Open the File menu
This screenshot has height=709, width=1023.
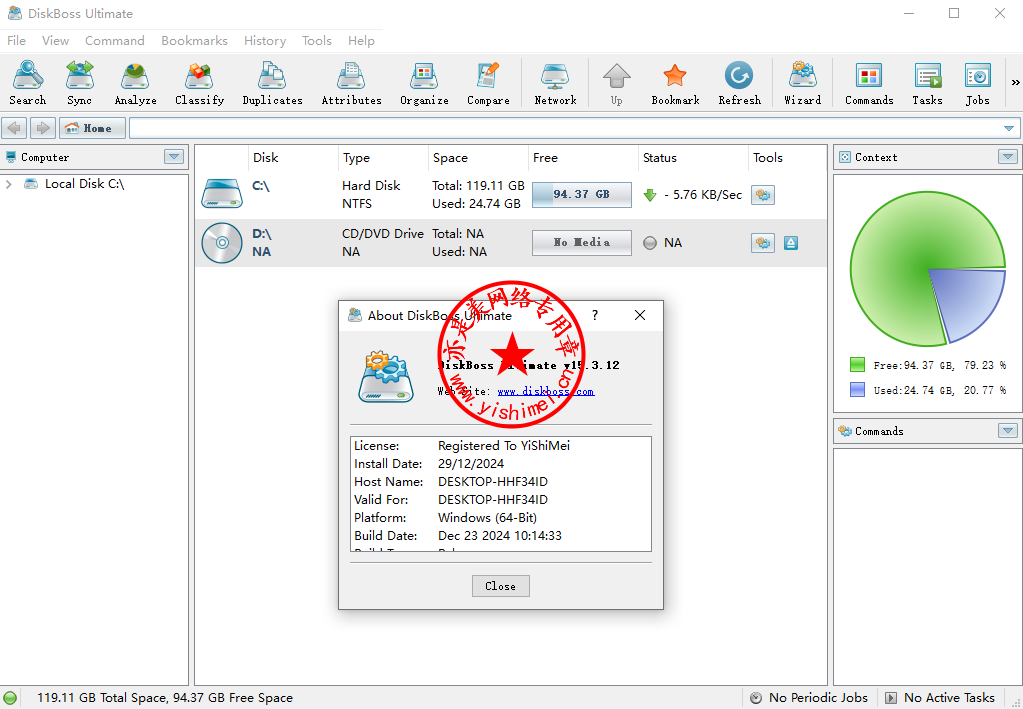pos(16,40)
